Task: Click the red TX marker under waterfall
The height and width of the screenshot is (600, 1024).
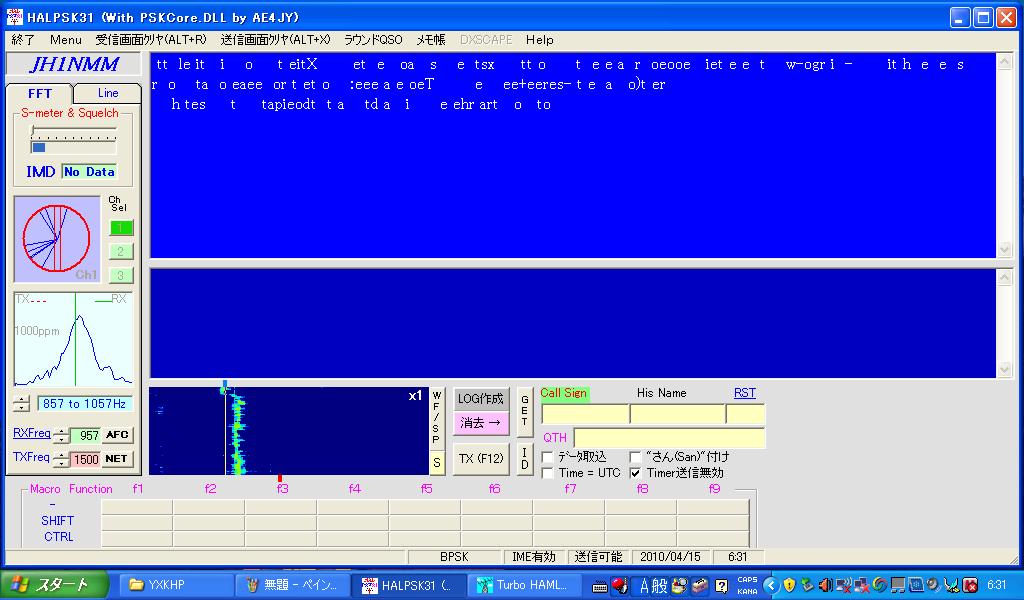Action: 280,479
